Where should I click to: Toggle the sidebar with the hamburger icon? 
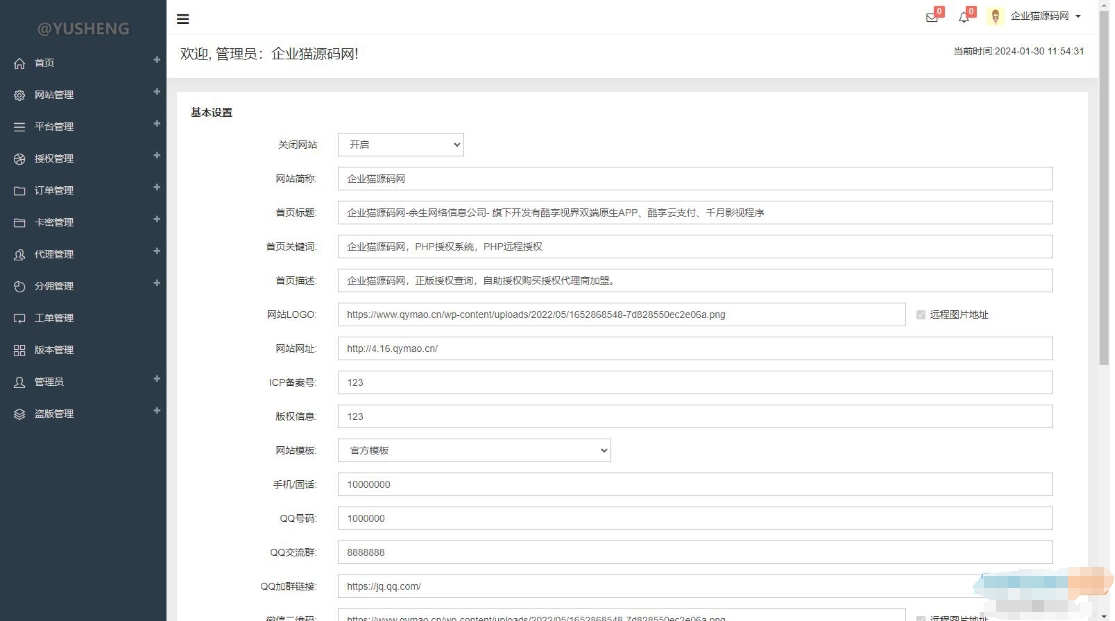point(182,19)
